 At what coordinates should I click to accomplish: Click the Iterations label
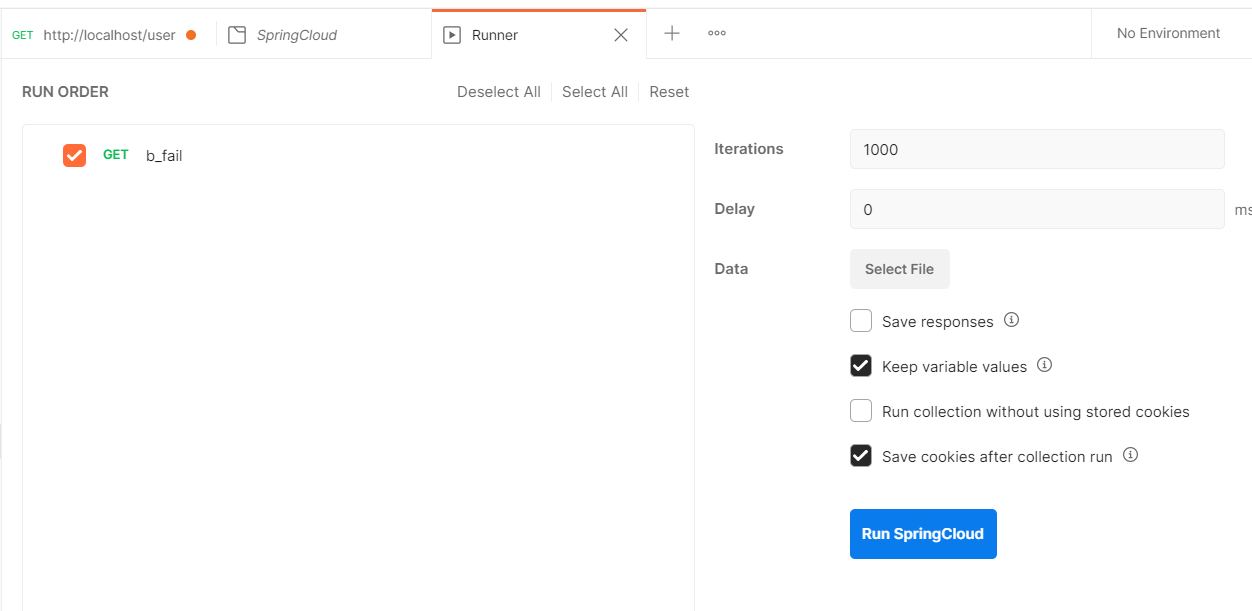[749, 149]
